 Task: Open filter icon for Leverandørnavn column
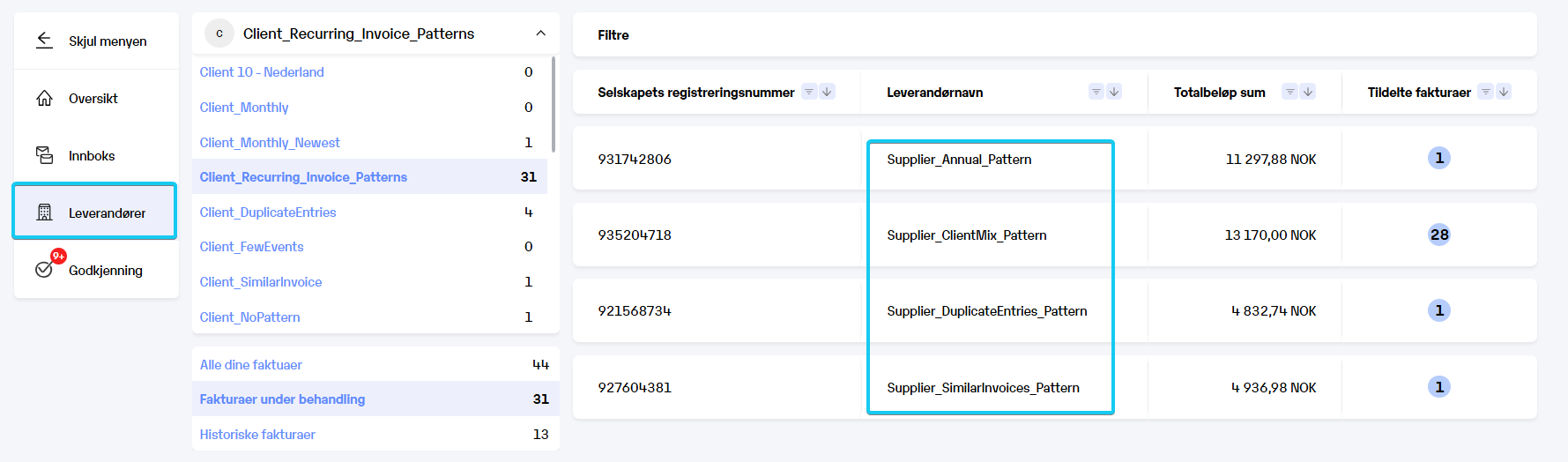click(x=1096, y=92)
